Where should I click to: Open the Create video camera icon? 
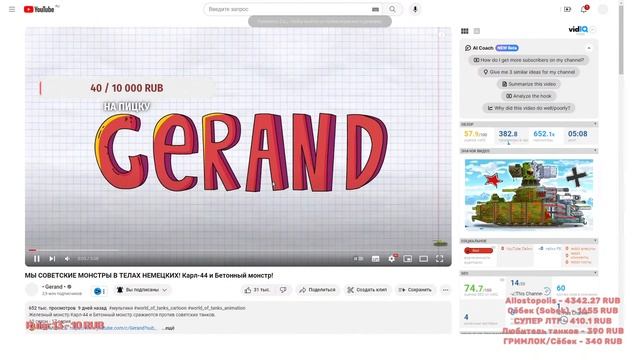pos(567,9)
